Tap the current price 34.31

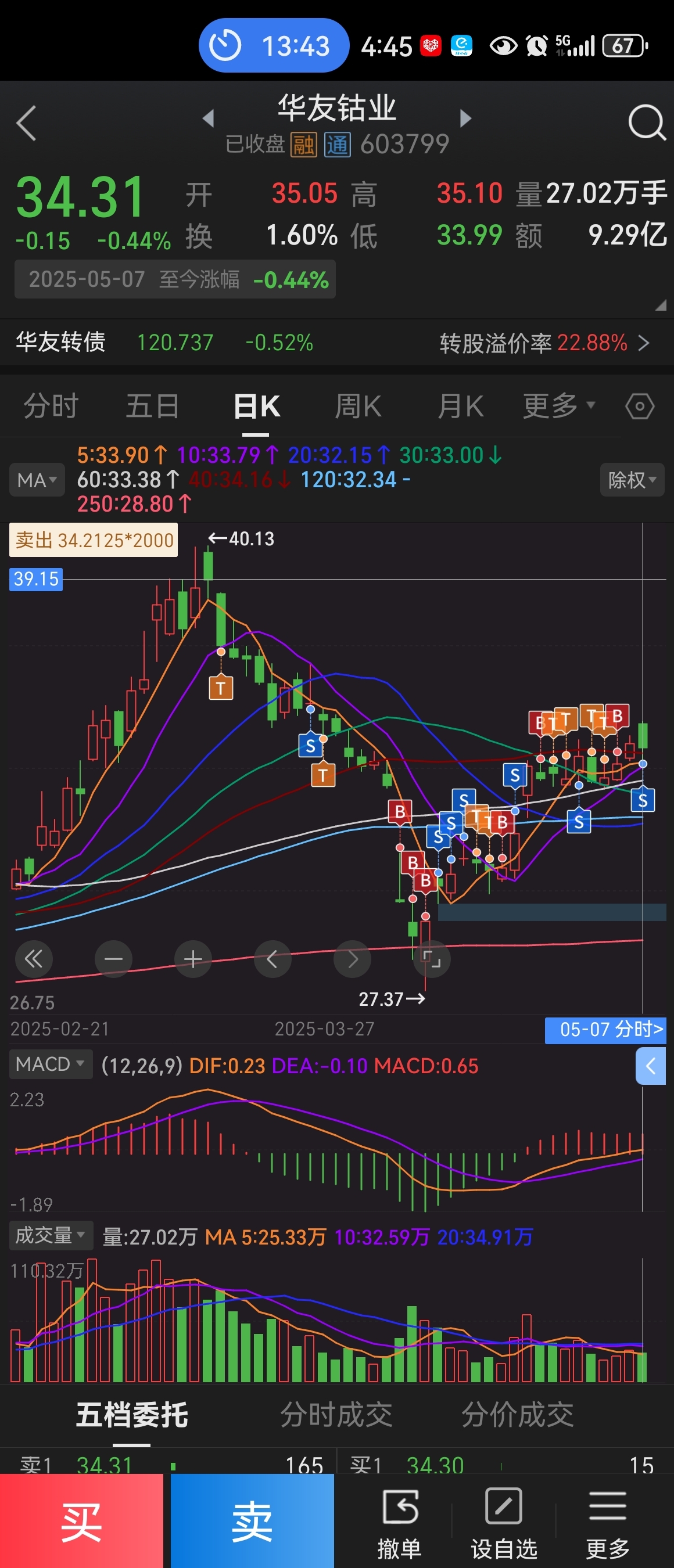point(80,197)
